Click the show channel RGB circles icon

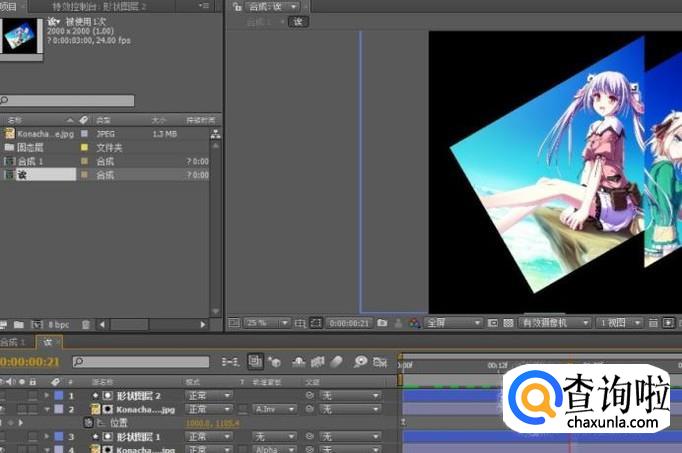click(413, 323)
